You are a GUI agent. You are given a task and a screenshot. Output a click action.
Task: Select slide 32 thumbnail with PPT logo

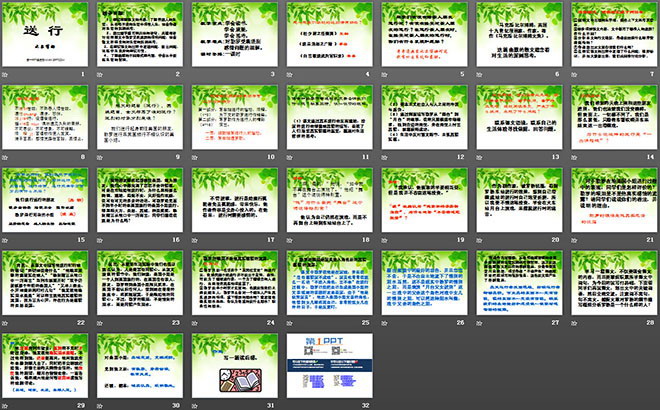pyautogui.click(x=330, y=366)
